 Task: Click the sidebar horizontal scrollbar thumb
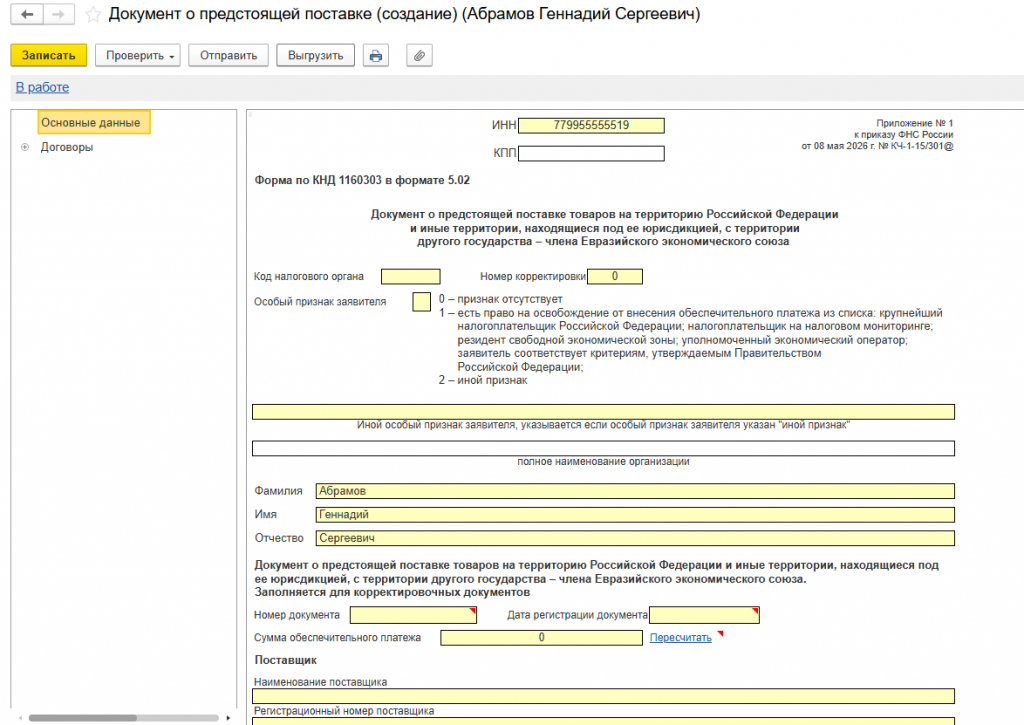click(82, 718)
